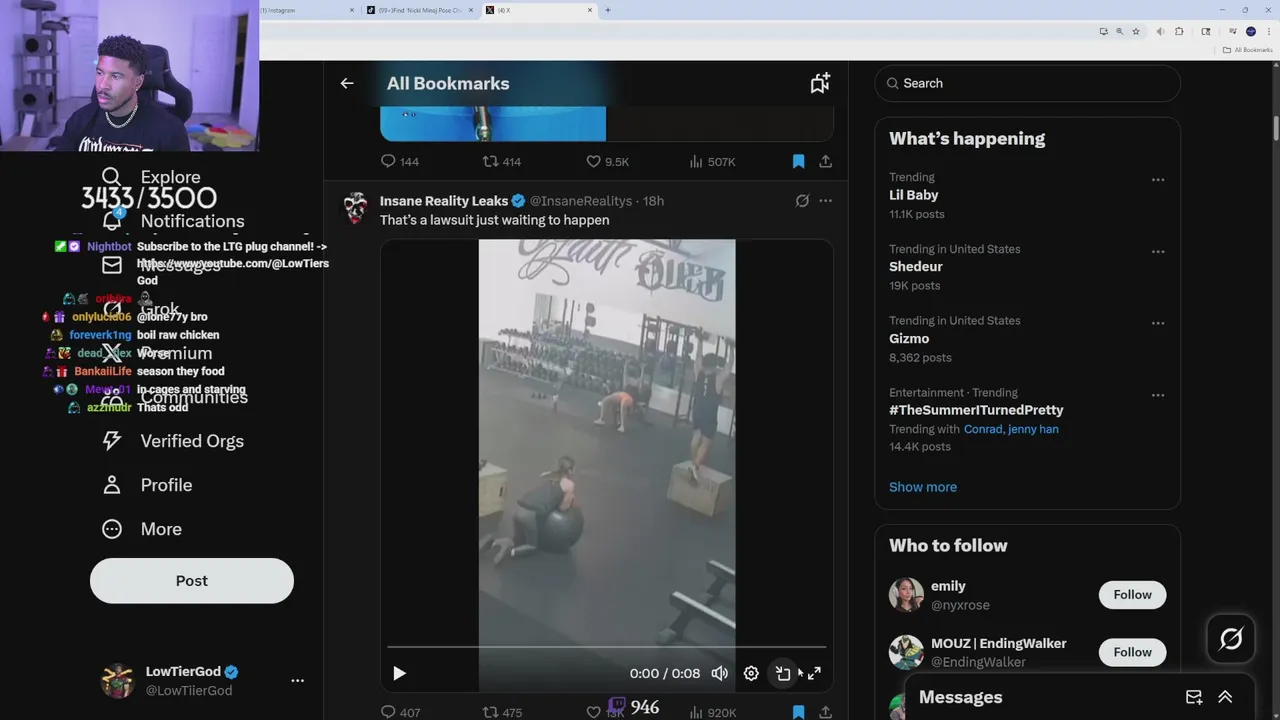Share the post with 507K views
Image resolution: width=1280 pixels, height=720 pixels.
(826, 161)
